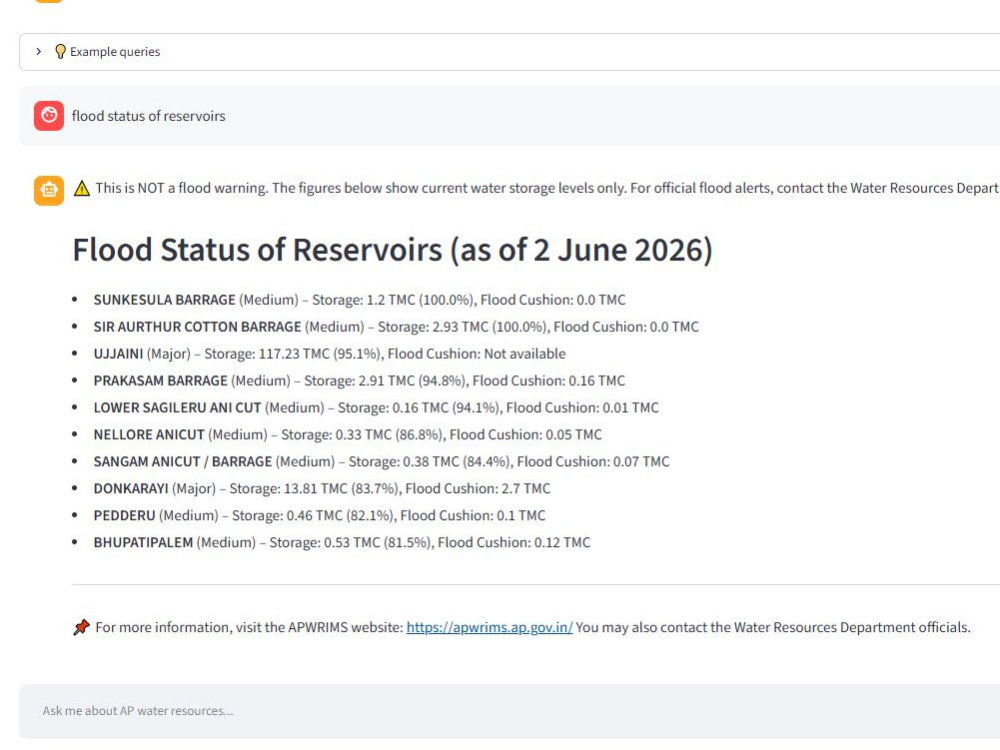Image resolution: width=1000 pixels, height=750 pixels.
Task: Select the SANGAM ANICUT / BARRAGE entry
Action: coord(381,462)
